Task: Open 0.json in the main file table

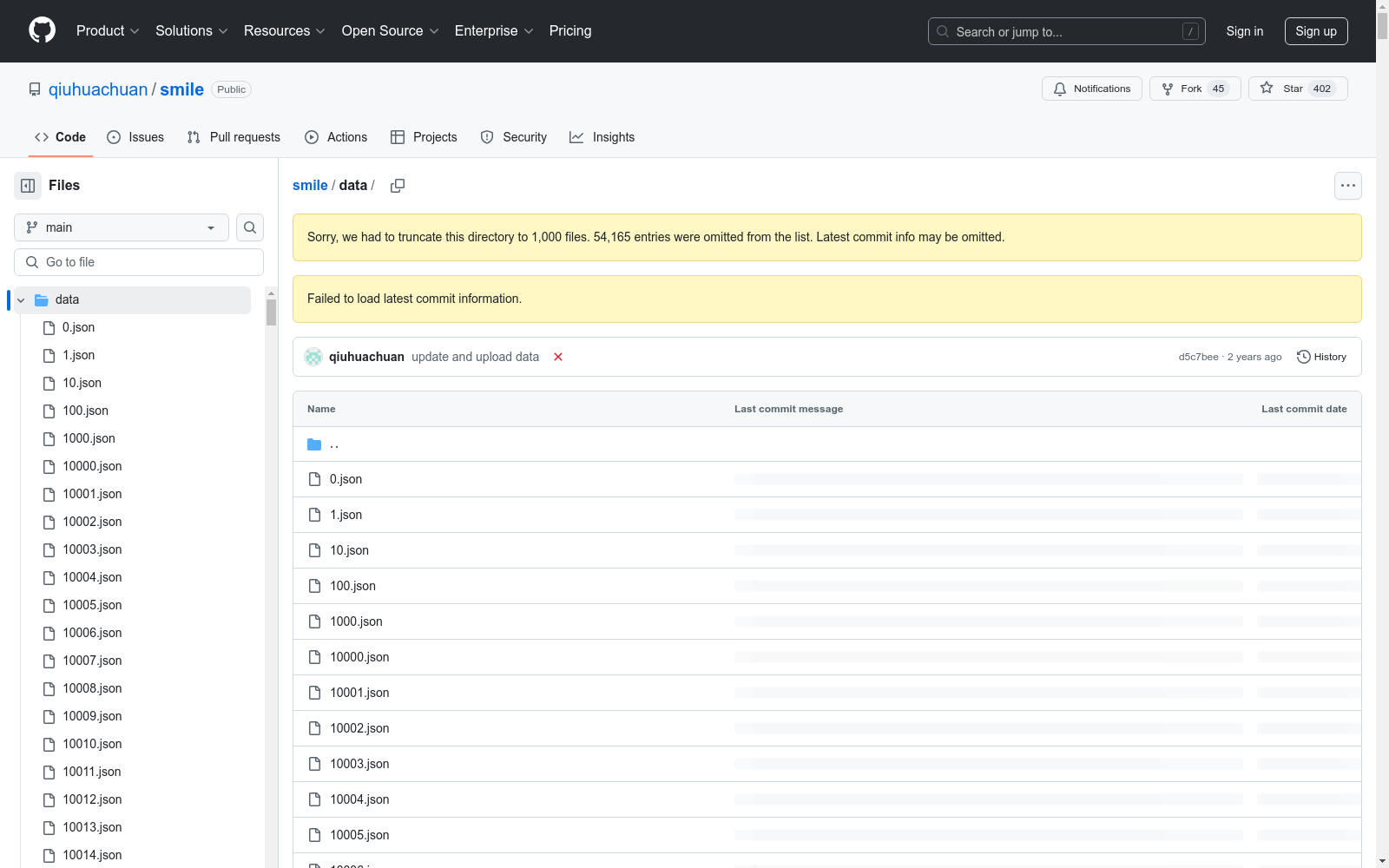Action: (x=346, y=479)
